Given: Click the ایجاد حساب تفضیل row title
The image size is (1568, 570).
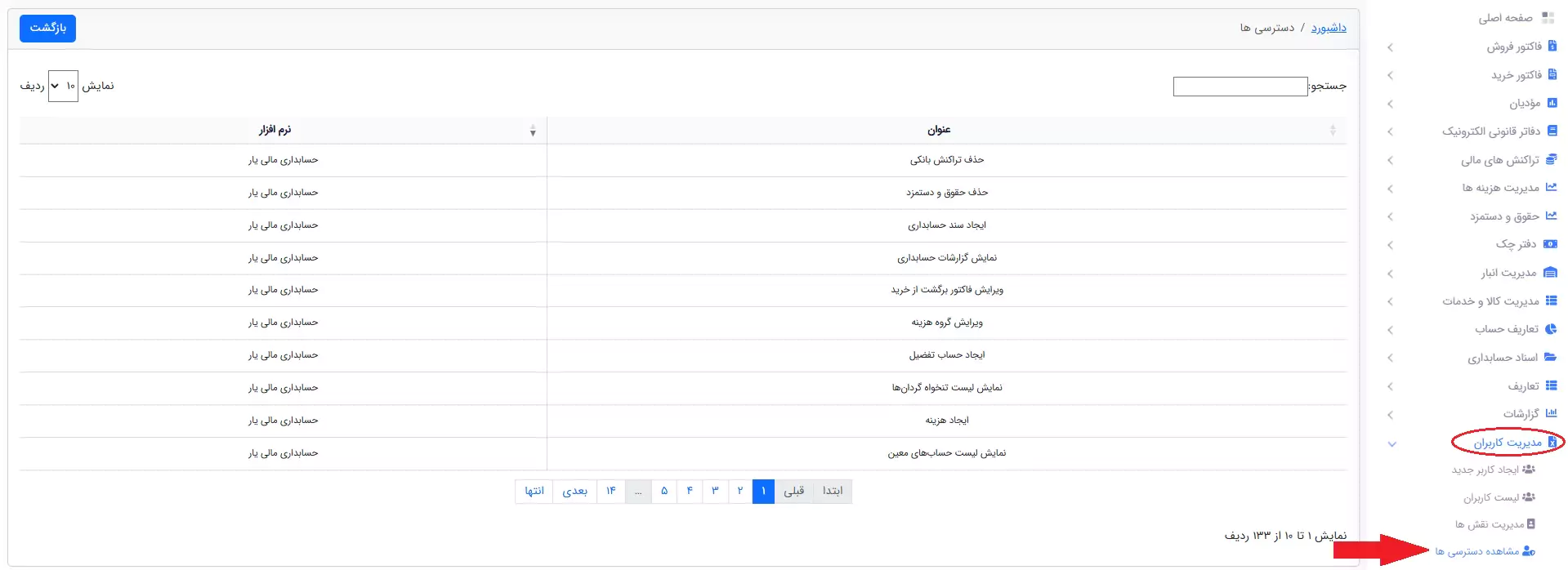Looking at the screenshot, I should click(947, 355).
